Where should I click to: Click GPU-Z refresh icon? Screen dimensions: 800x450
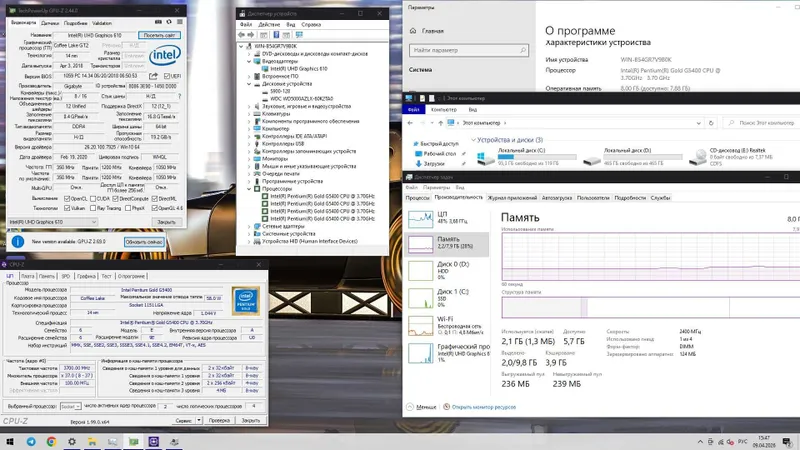pos(169,22)
